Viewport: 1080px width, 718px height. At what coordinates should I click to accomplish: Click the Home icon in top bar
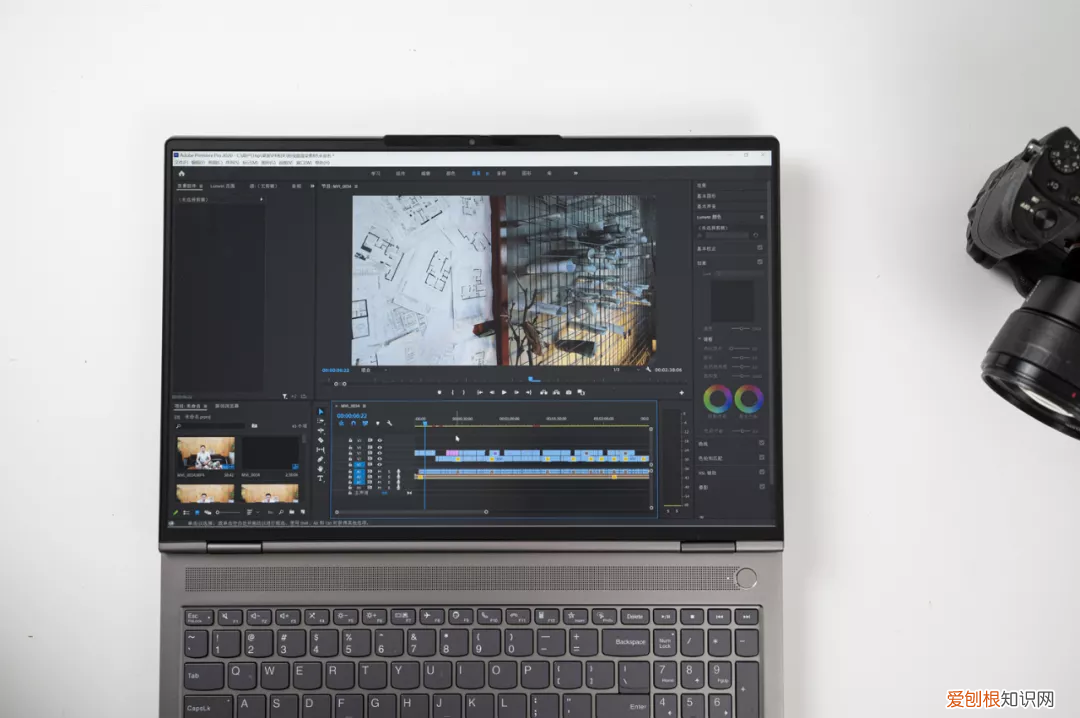pyautogui.click(x=181, y=173)
